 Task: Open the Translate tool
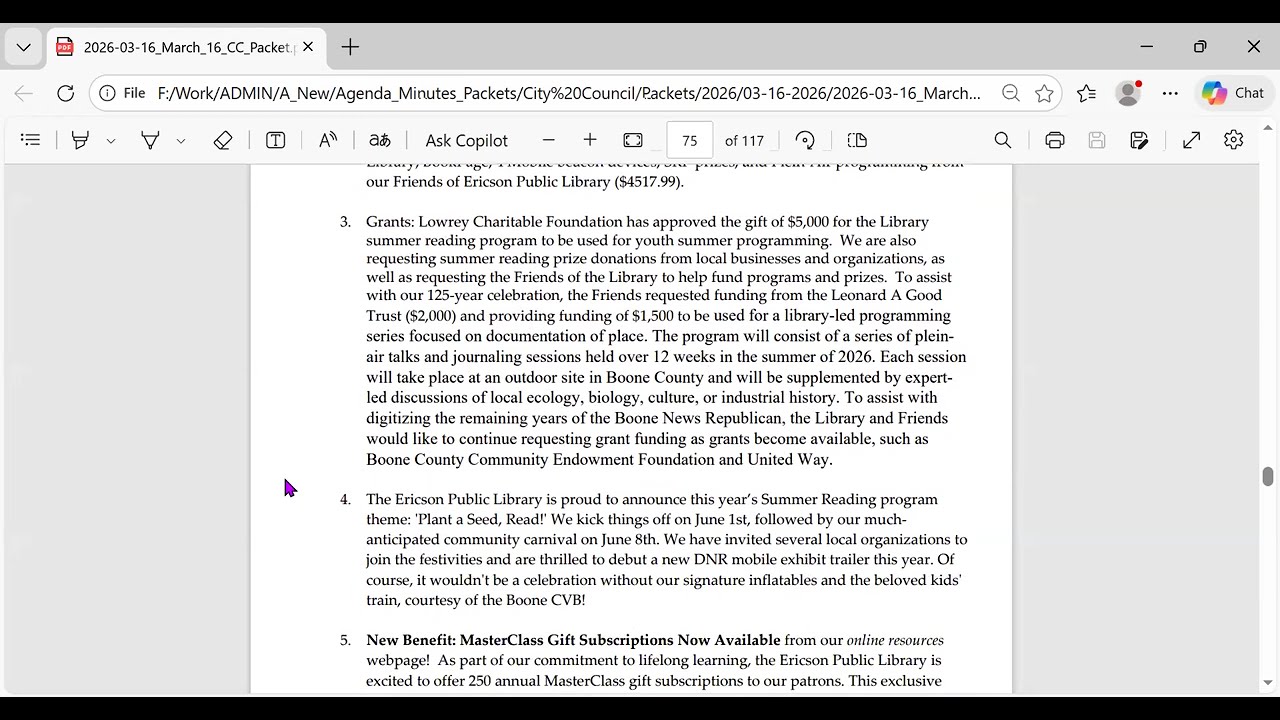point(380,141)
